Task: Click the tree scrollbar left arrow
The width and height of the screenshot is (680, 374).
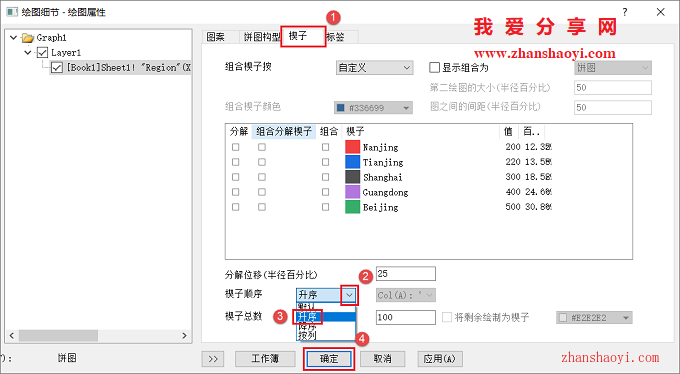Action: [12, 335]
